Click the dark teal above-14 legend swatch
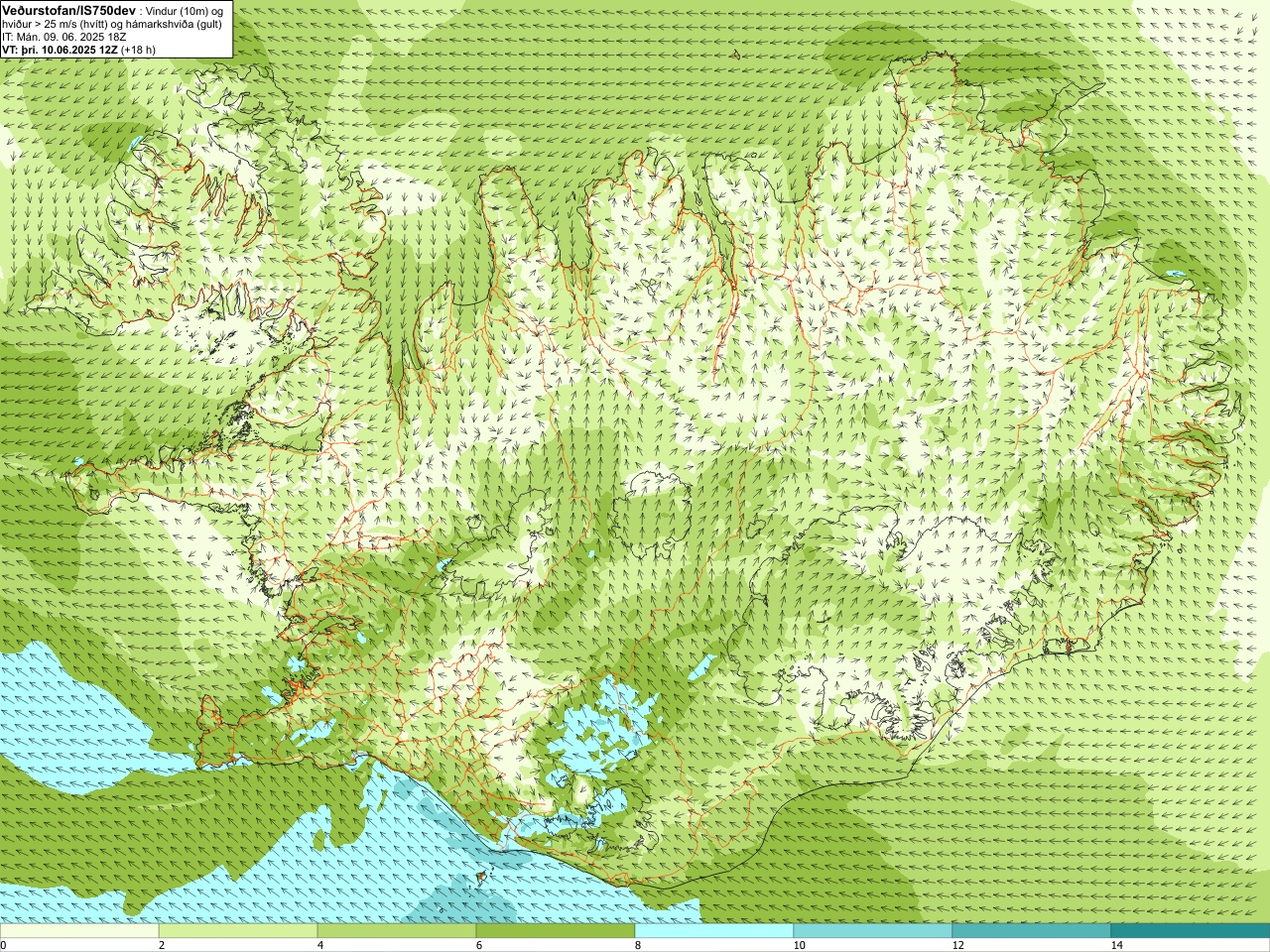Viewport: 1270px width, 952px height. tap(1191, 931)
